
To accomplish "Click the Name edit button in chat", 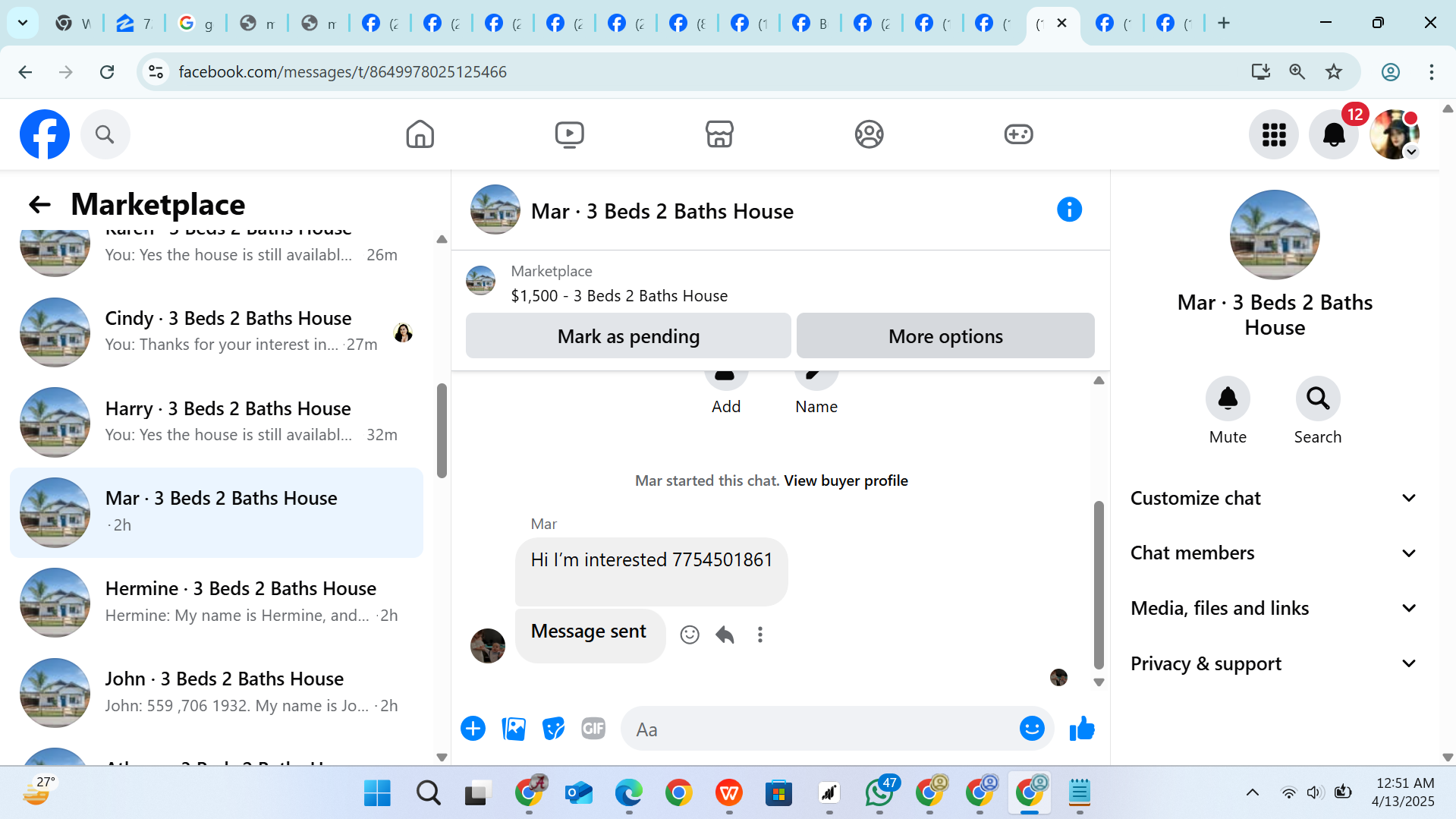I will click(x=816, y=391).
